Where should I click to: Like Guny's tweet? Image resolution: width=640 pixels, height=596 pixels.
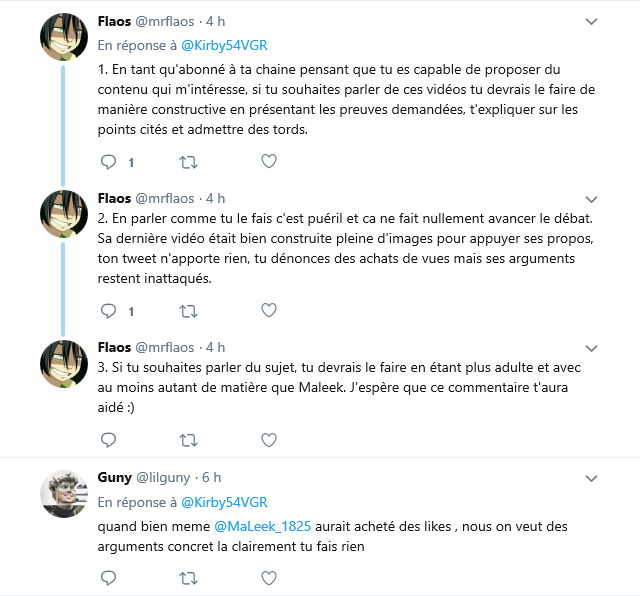[x=268, y=577]
